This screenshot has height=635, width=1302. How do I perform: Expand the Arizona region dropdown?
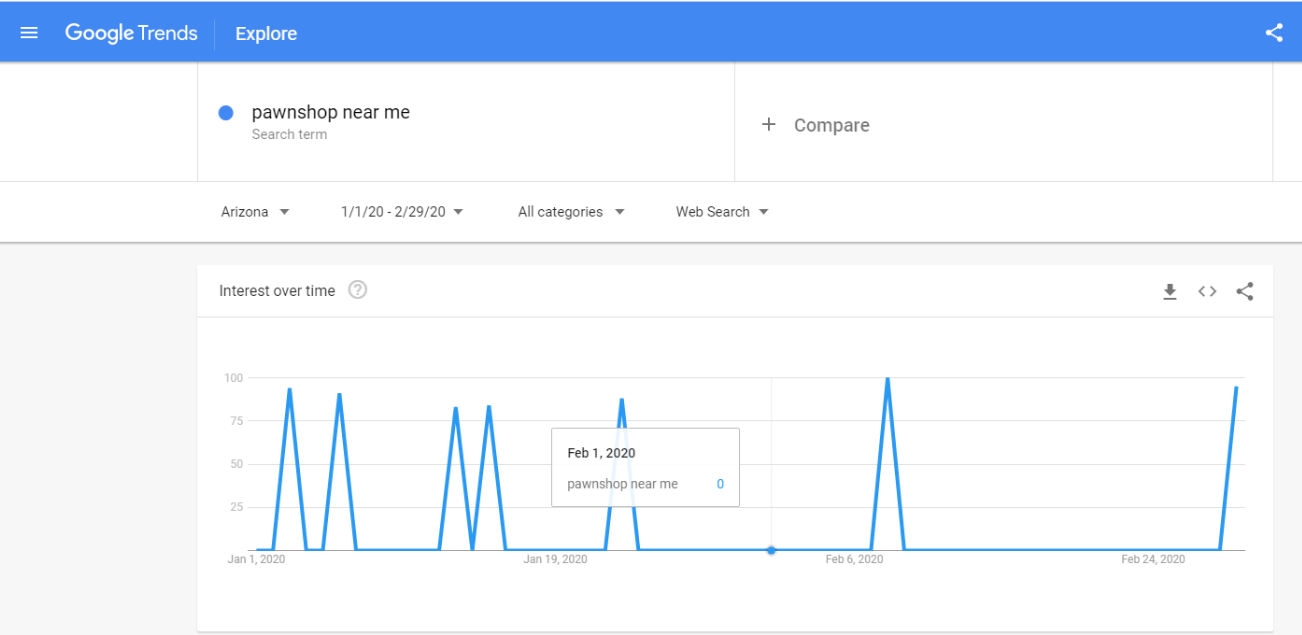tap(255, 212)
